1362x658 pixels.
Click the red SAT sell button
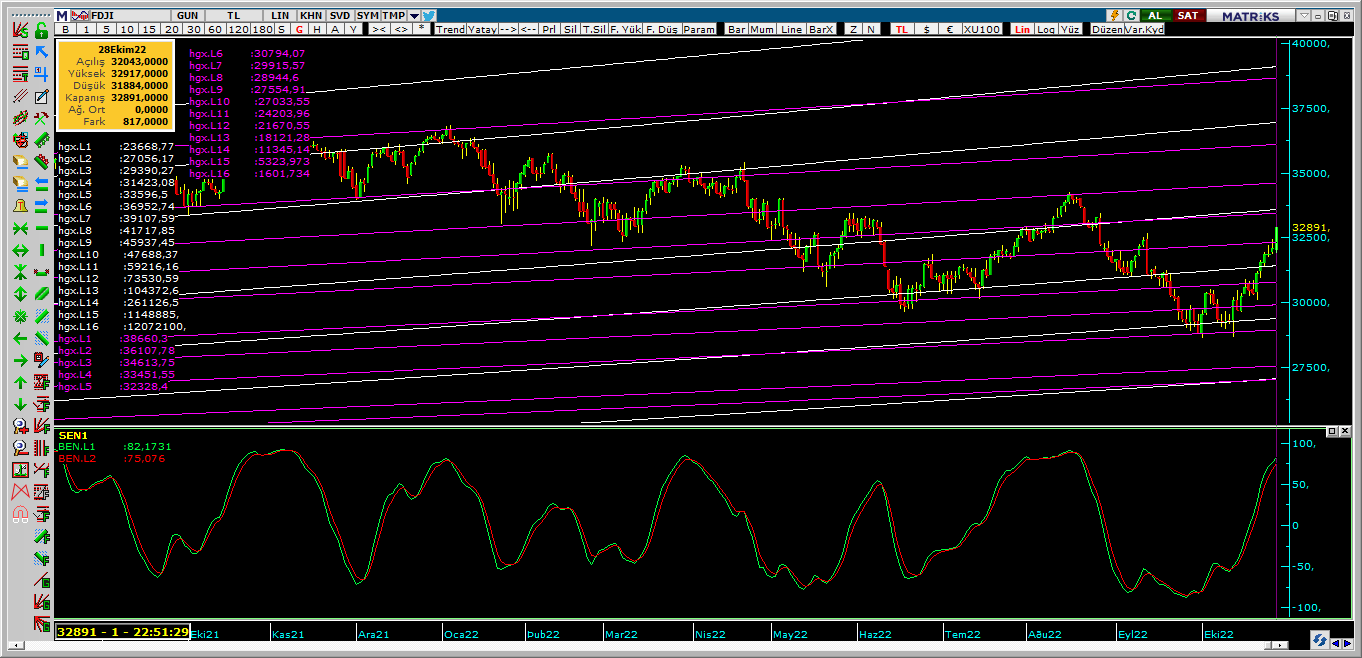1187,15
